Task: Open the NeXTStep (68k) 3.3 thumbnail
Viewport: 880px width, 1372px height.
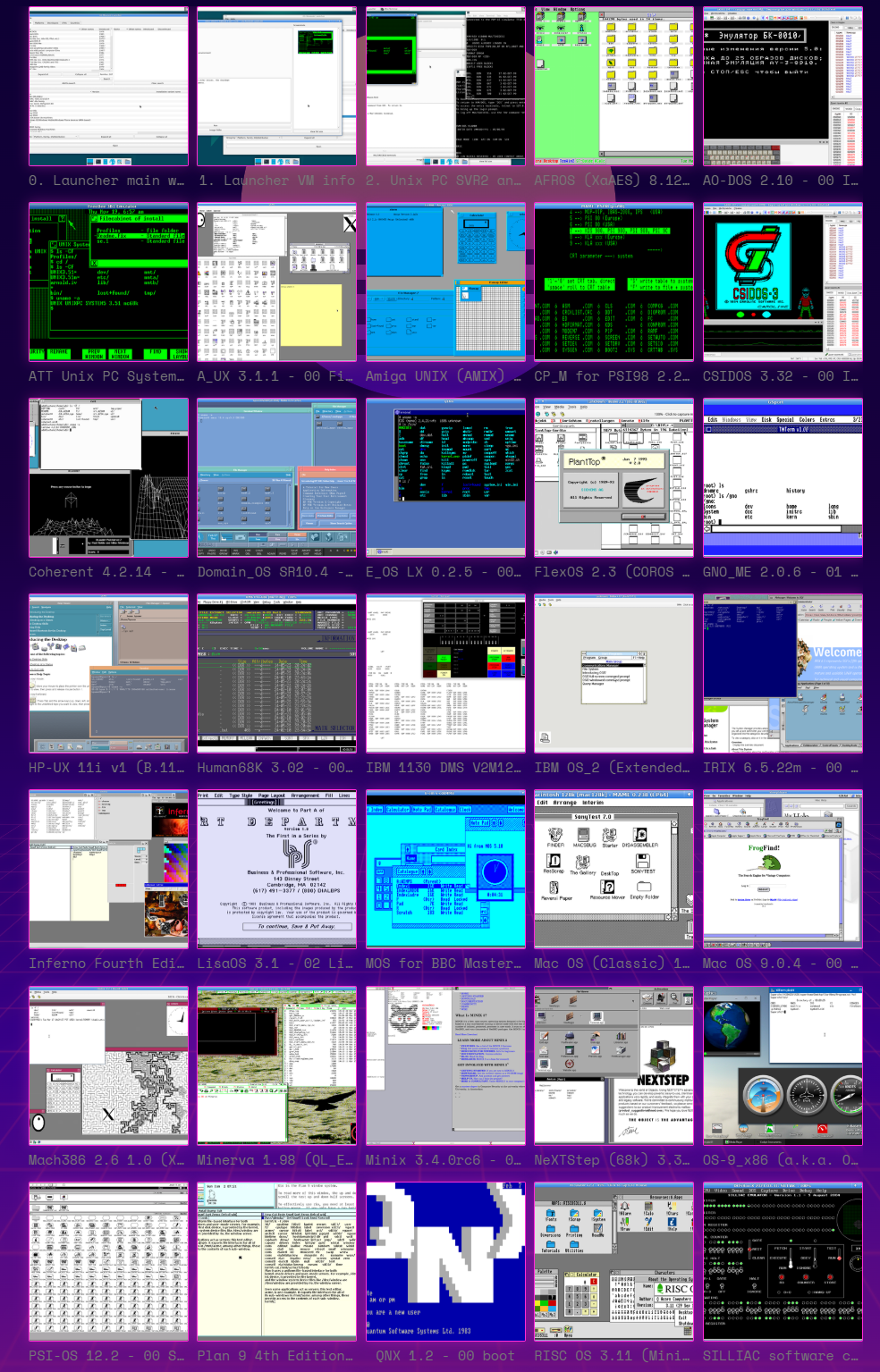Action: point(613,1066)
